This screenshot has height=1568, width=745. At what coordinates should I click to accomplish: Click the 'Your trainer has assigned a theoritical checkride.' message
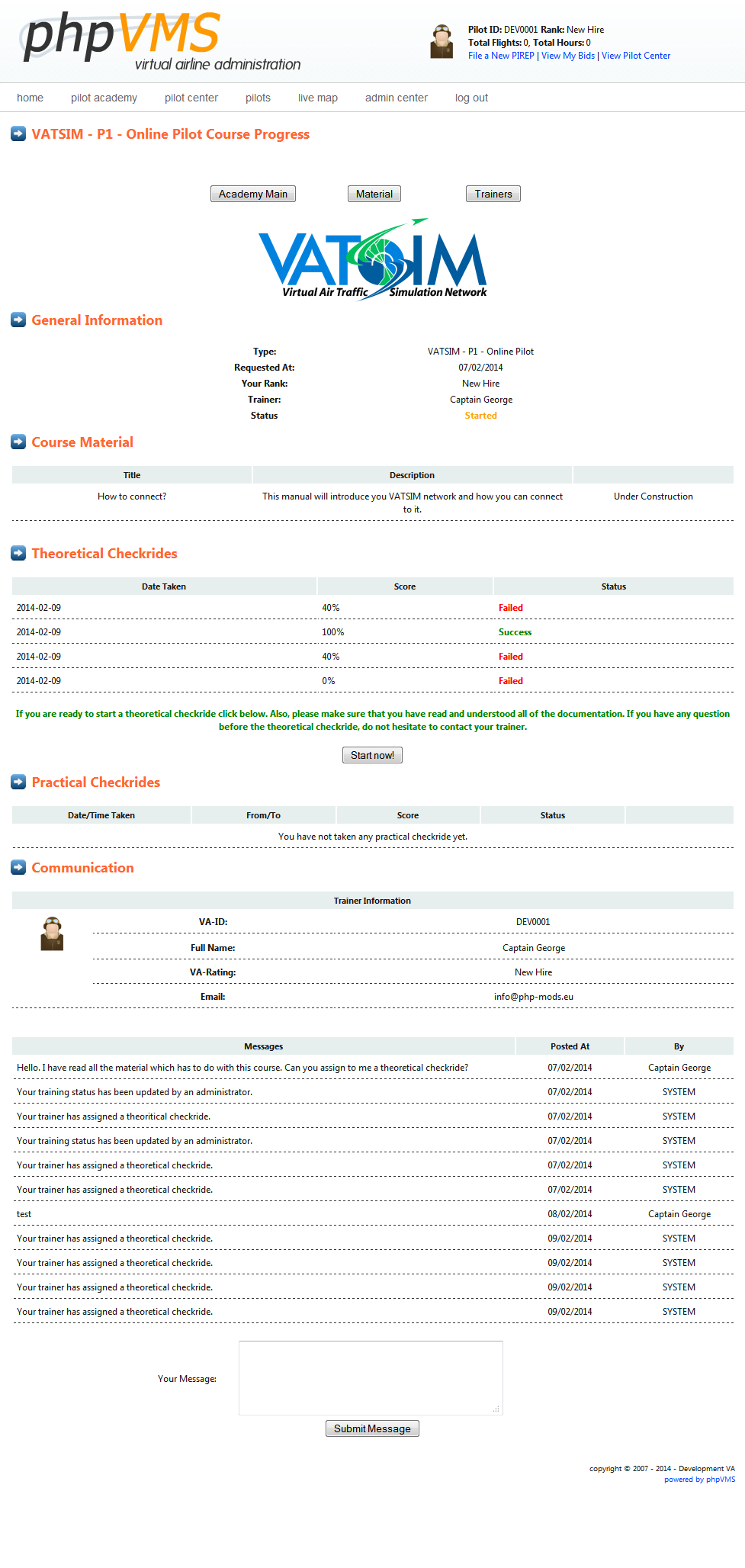click(114, 1117)
